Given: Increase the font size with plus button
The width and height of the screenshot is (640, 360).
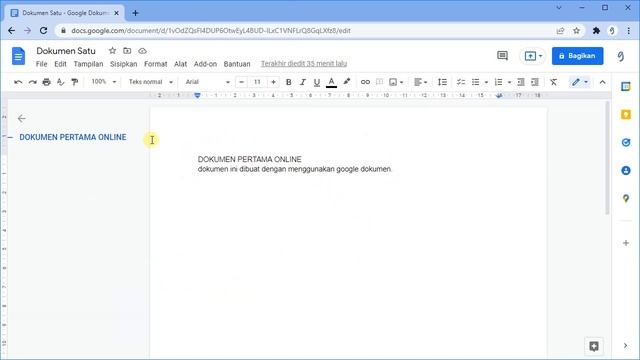Looking at the screenshot, I should click(x=273, y=82).
